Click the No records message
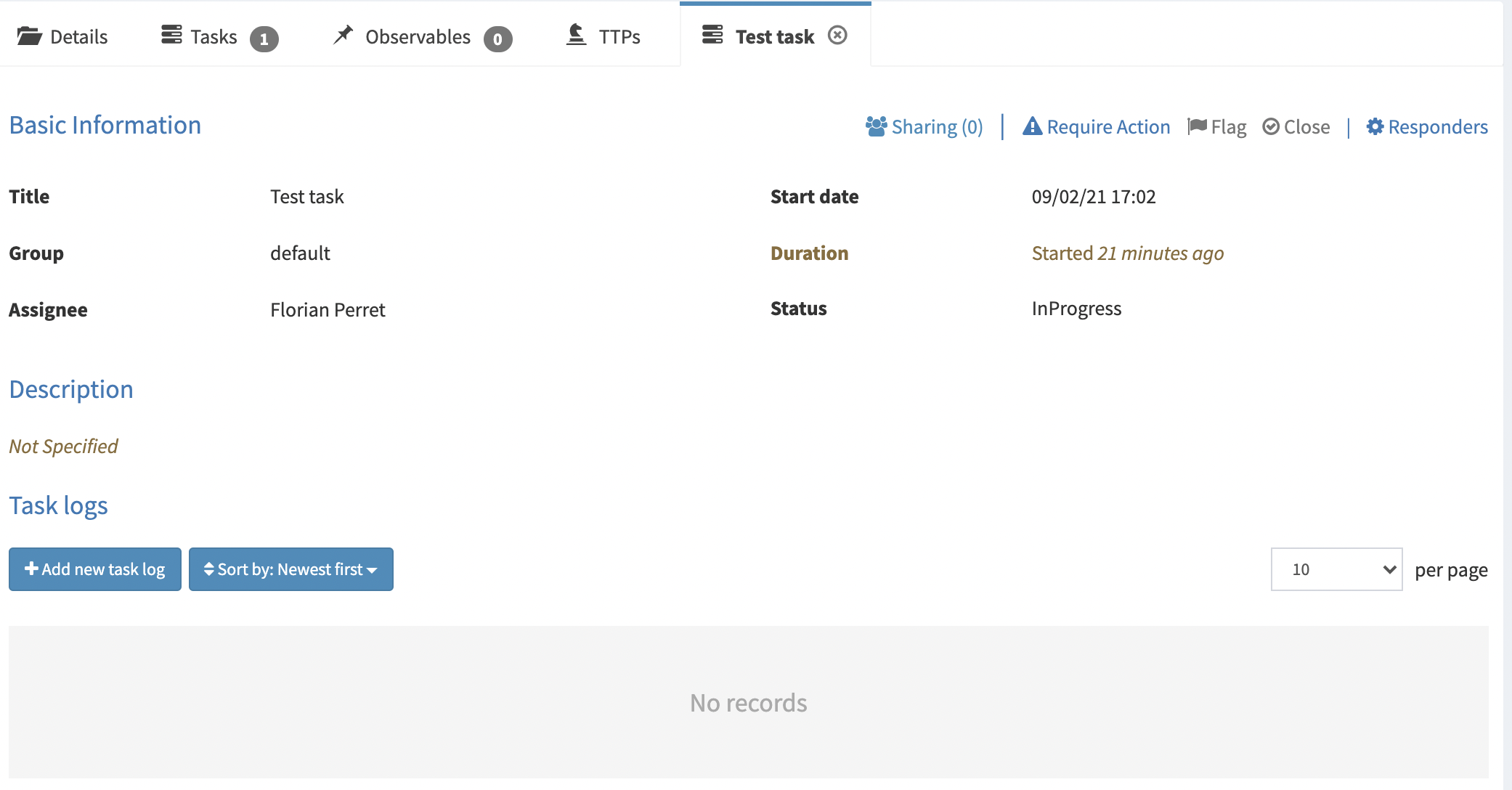The height and width of the screenshot is (790, 1512). point(748,703)
